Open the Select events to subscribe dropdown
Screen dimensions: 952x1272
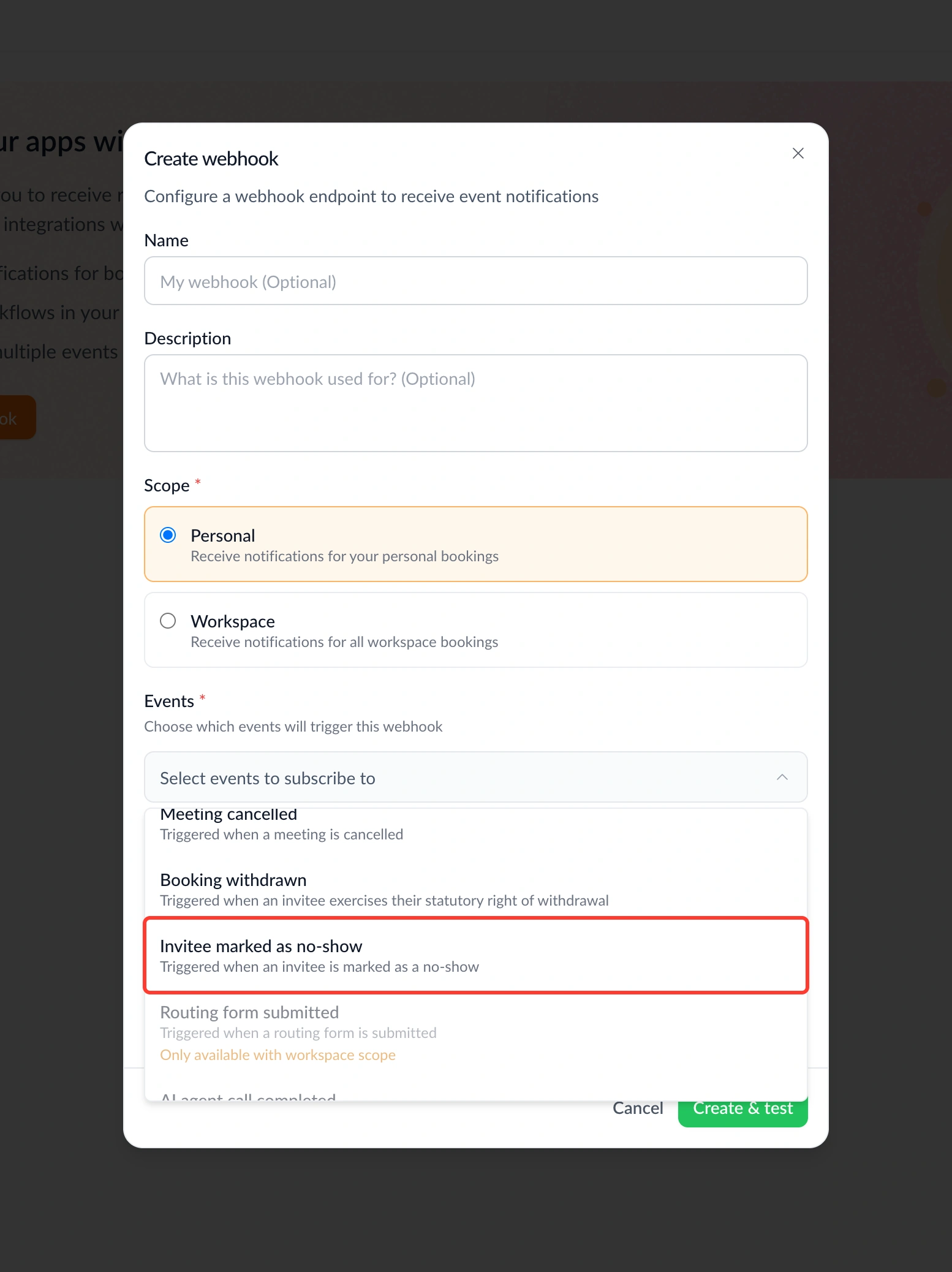pyautogui.click(x=476, y=777)
